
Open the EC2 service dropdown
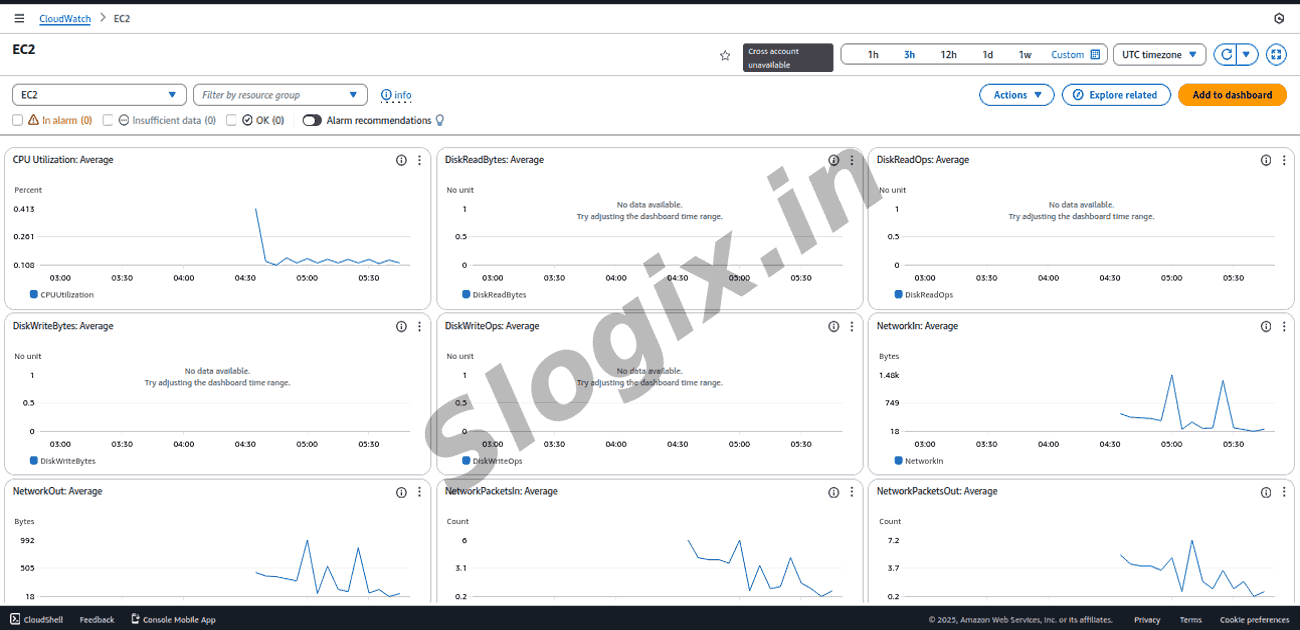click(x=99, y=95)
